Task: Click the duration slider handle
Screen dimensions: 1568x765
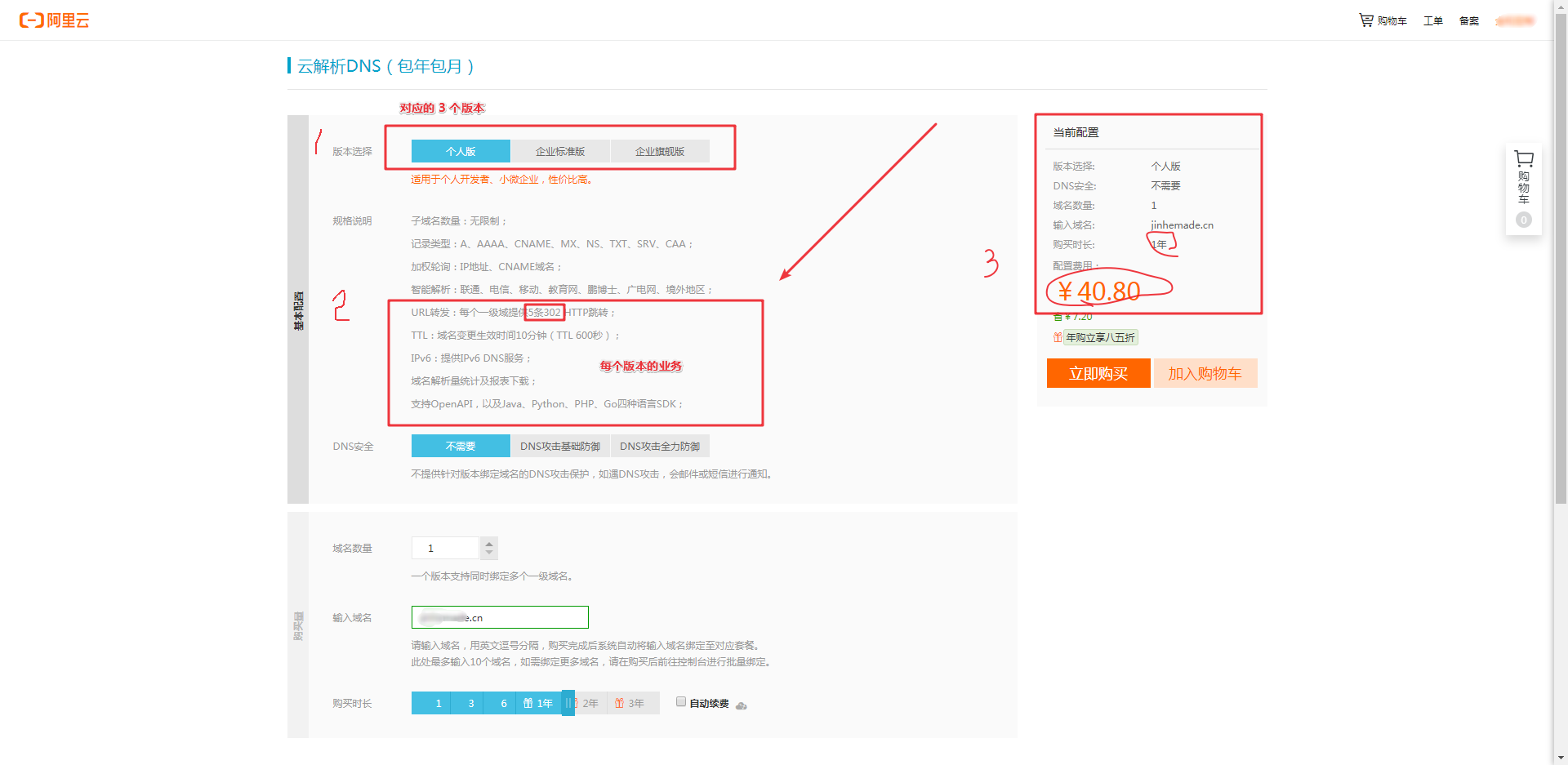Action: [568, 703]
